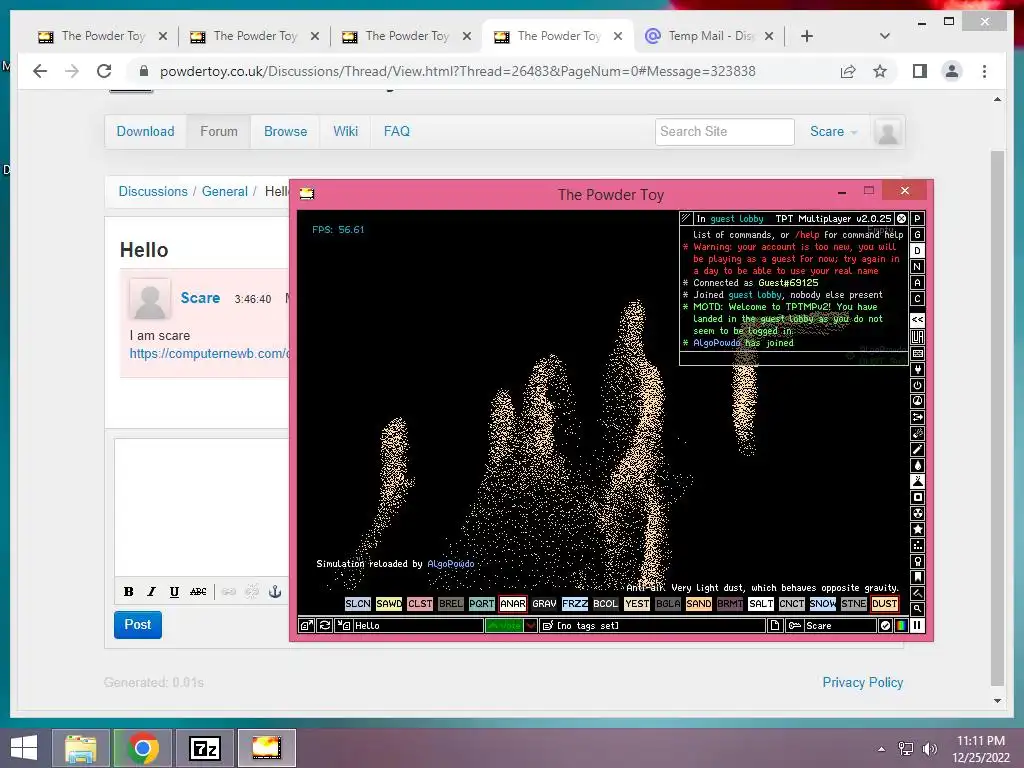Click the new blank simulation icon

775,625
